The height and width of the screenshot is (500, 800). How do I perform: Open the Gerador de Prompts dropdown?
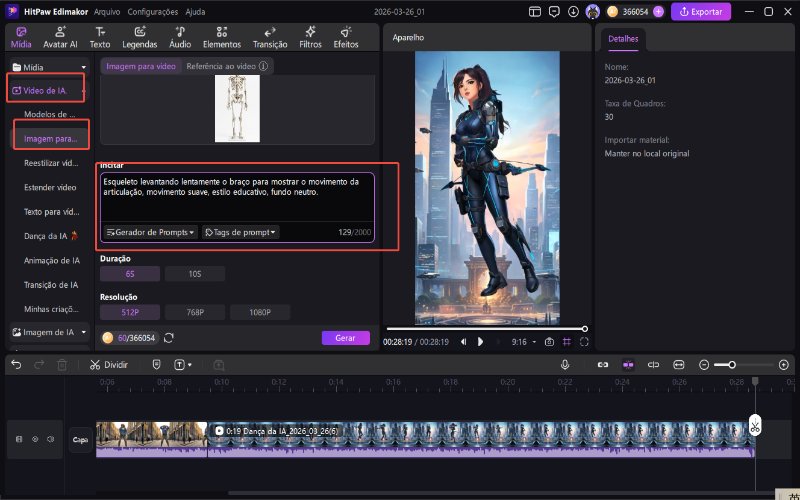[150, 232]
